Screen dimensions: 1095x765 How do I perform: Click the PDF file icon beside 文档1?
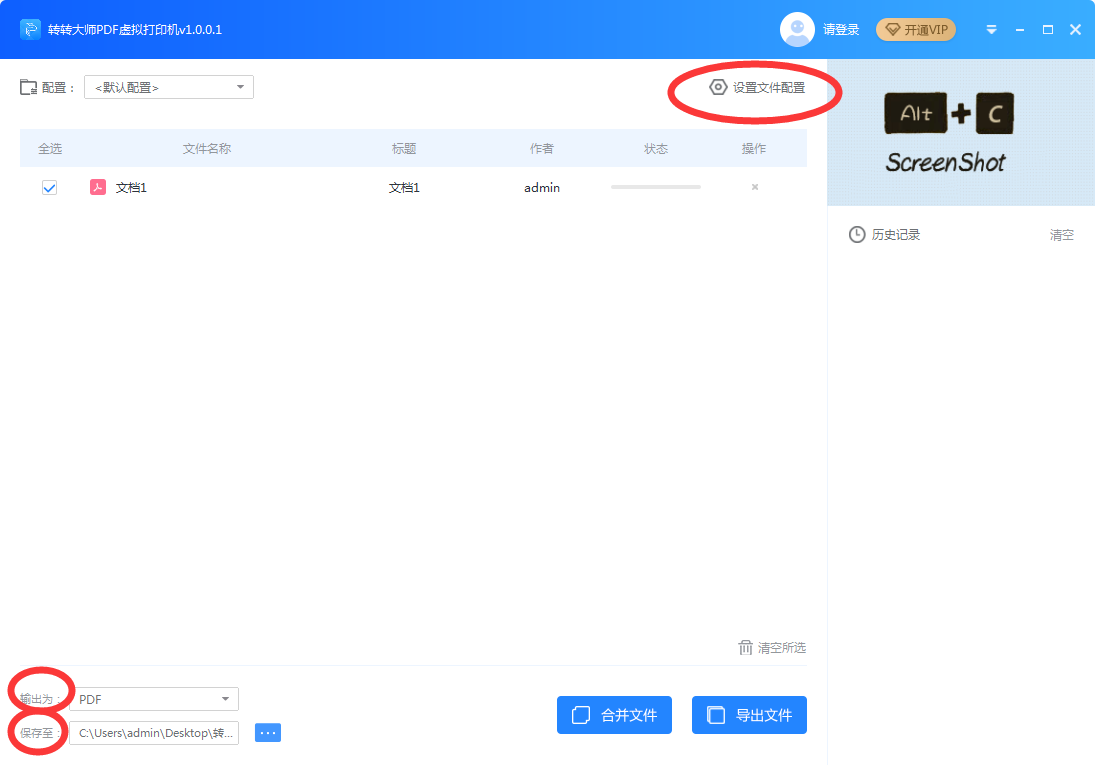pos(98,187)
